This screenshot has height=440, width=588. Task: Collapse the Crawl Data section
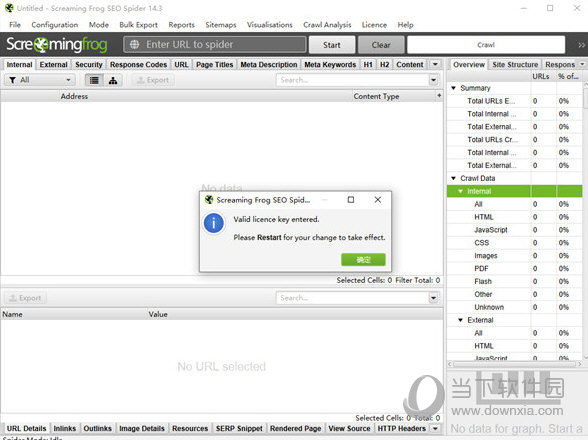coord(453,178)
